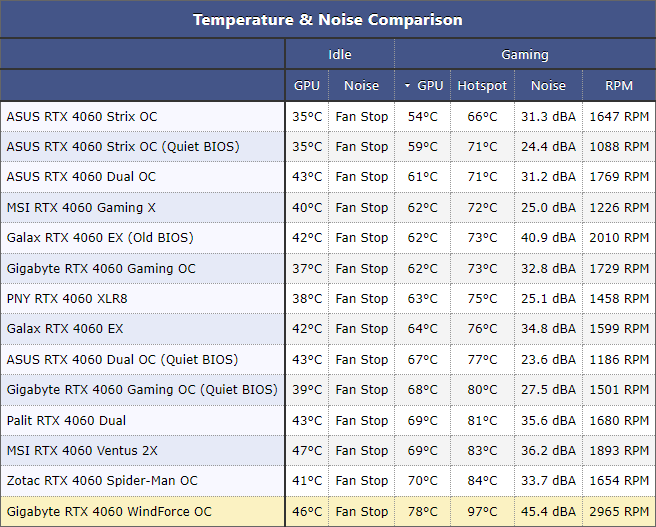Select Palit RTX 4060 Dual row name
Viewport: 656px width, 527px height.
pyautogui.click(x=66, y=420)
